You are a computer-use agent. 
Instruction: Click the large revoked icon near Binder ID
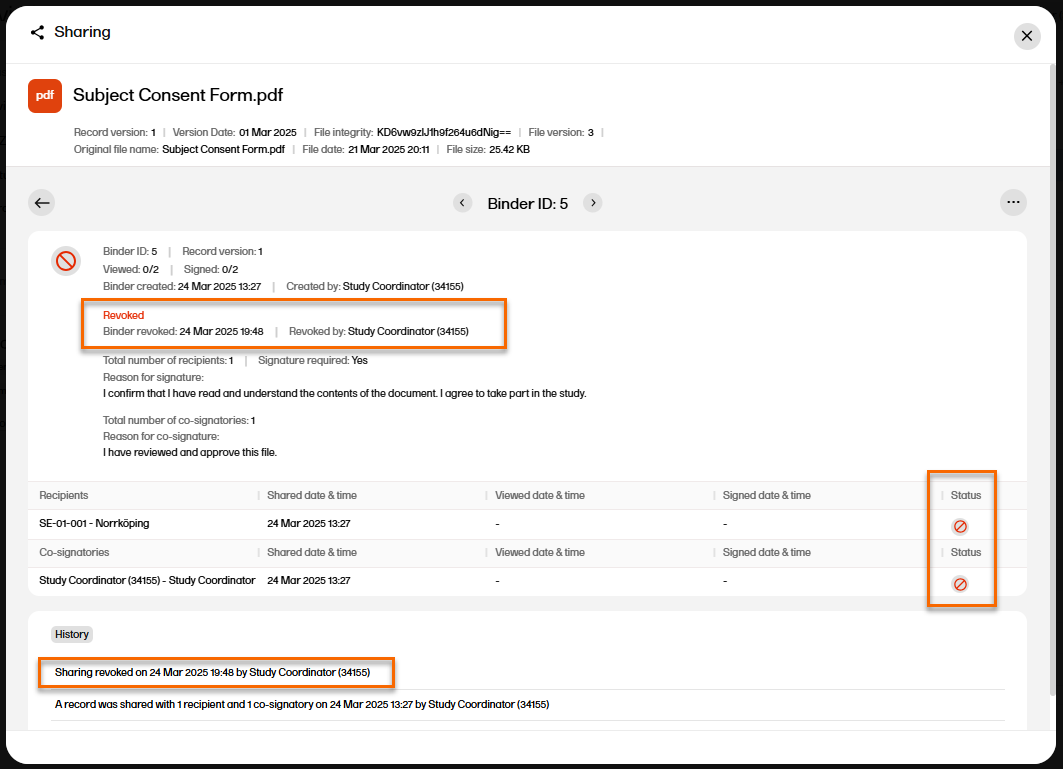pos(66,262)
